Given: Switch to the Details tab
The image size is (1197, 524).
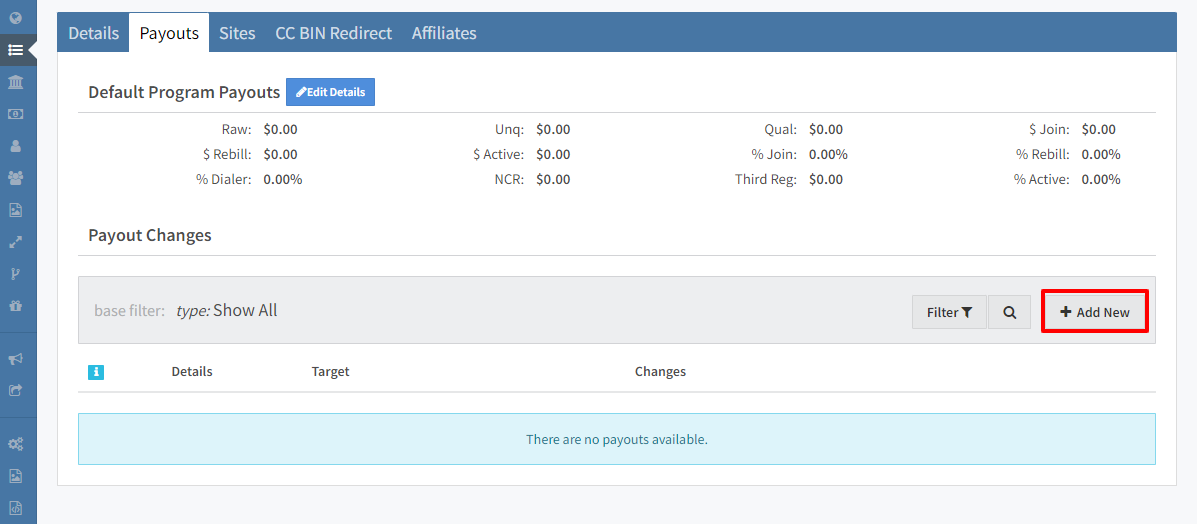Looking at the screenshot, I should (x=94, y=33).
